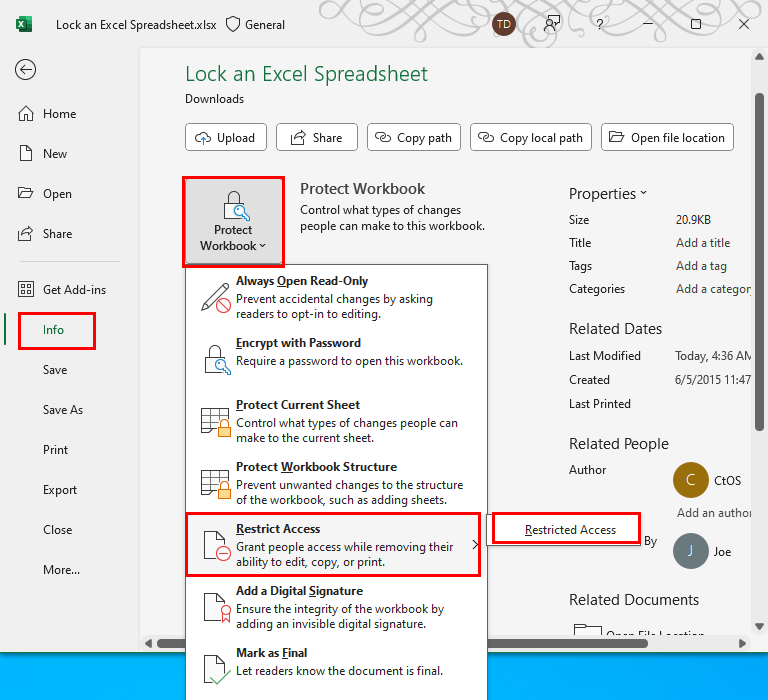Screen dimensions: 768x700
Task: Click the scroll down arrow
Action: pos(759,626)
